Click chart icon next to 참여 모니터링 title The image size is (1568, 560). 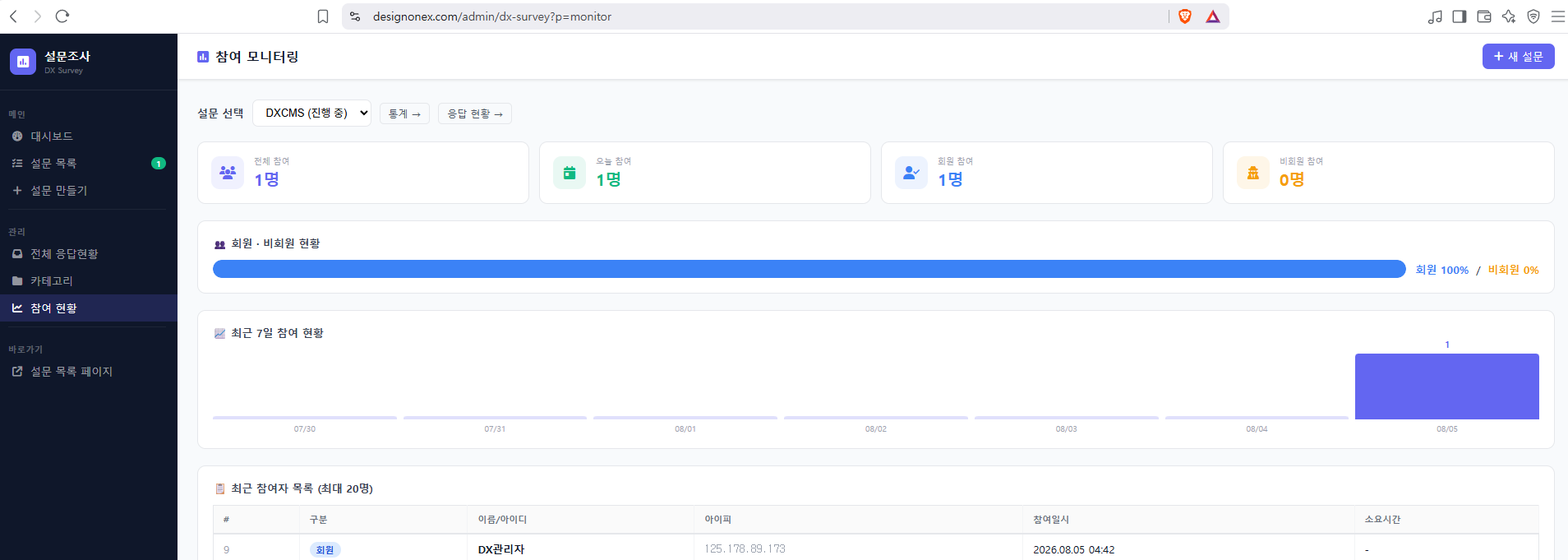[203, 57]
